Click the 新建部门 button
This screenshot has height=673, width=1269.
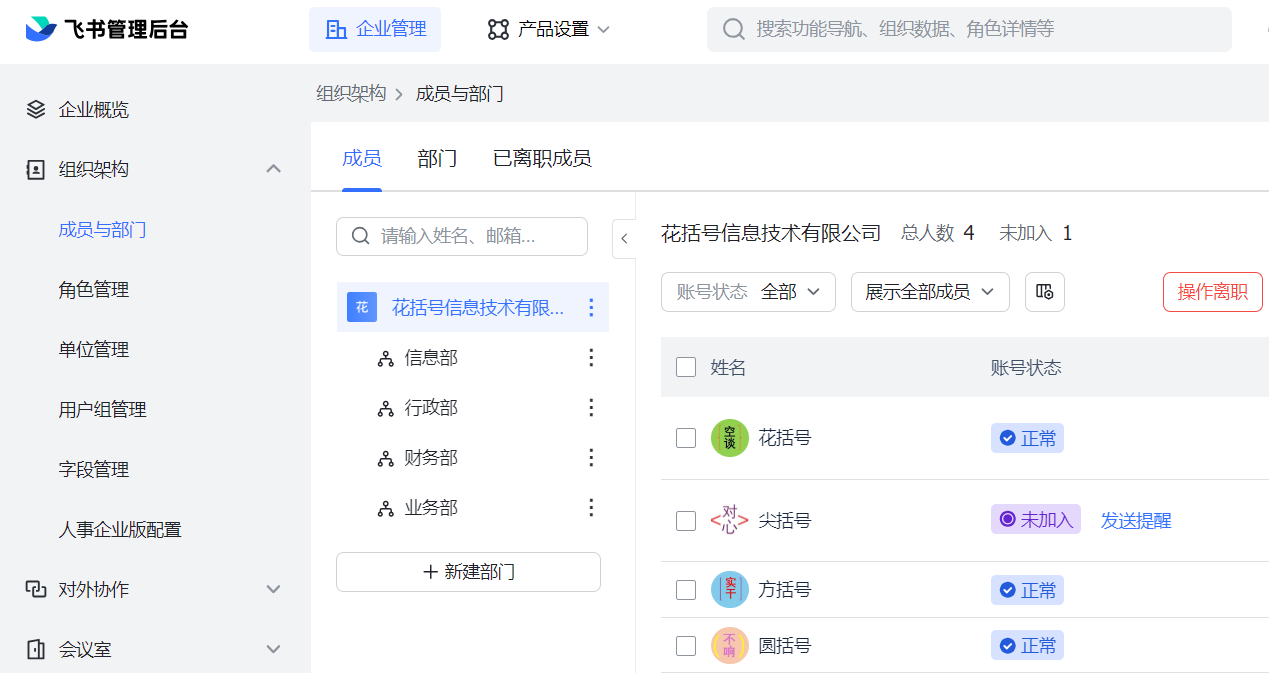468,572
